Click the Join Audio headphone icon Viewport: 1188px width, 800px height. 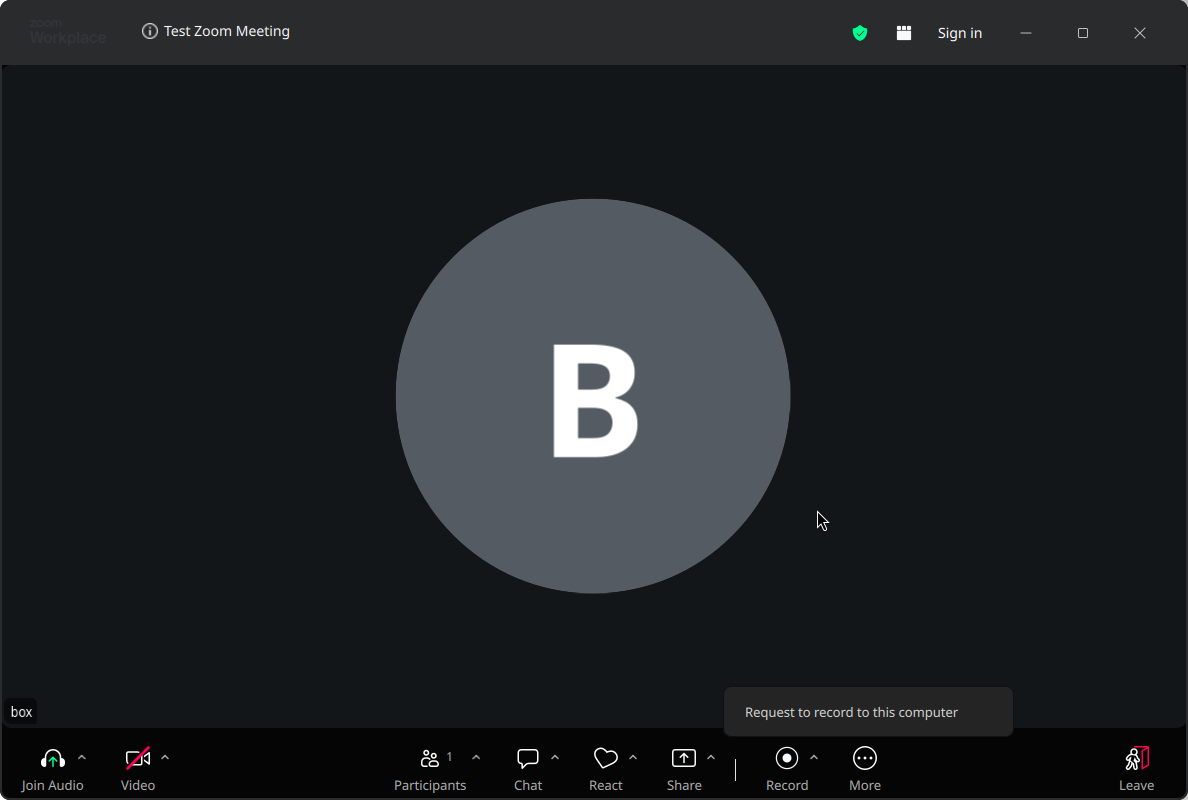click(52, 758)
